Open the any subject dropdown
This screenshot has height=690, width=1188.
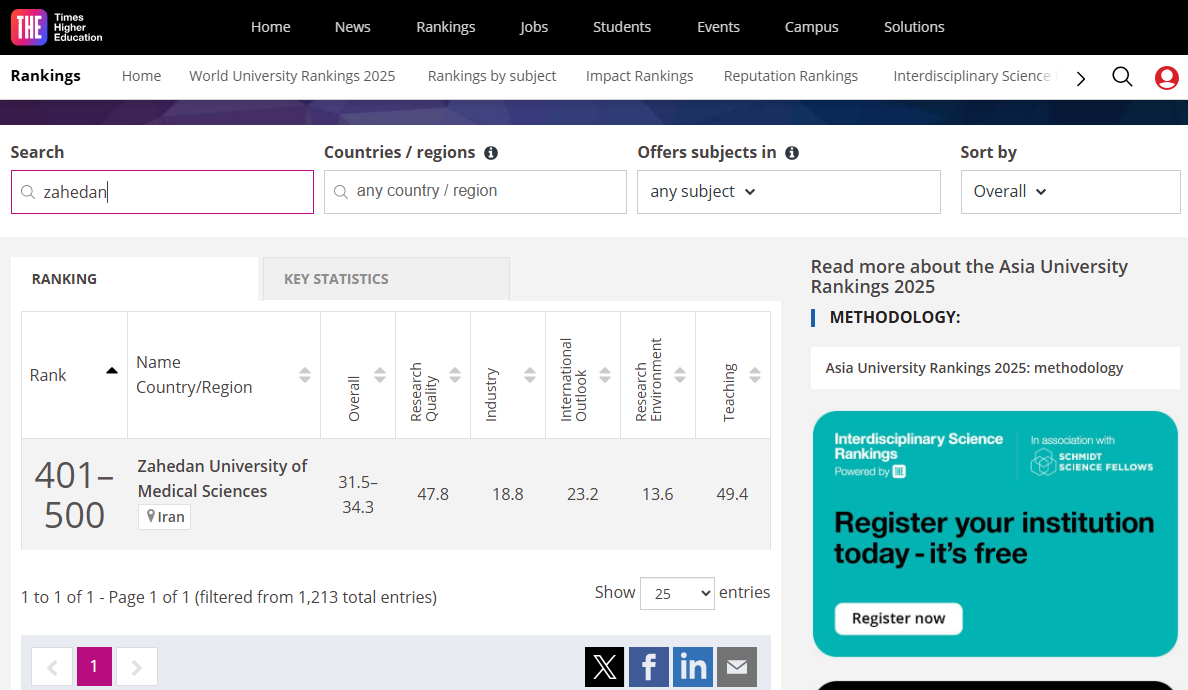pos(789,192)
